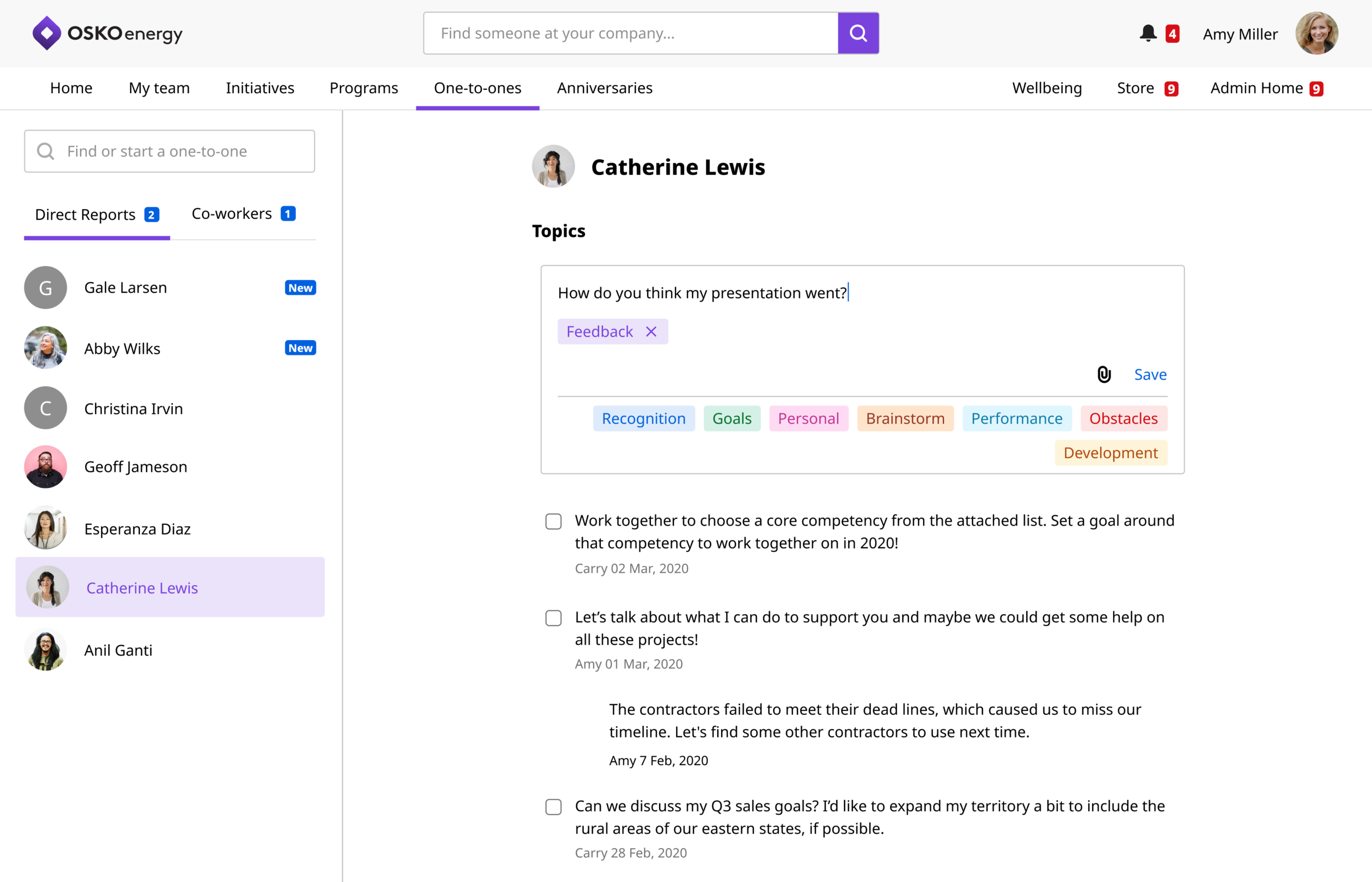Check the core competency topic checkbox
1372x882 pixels.
[553, 521]
